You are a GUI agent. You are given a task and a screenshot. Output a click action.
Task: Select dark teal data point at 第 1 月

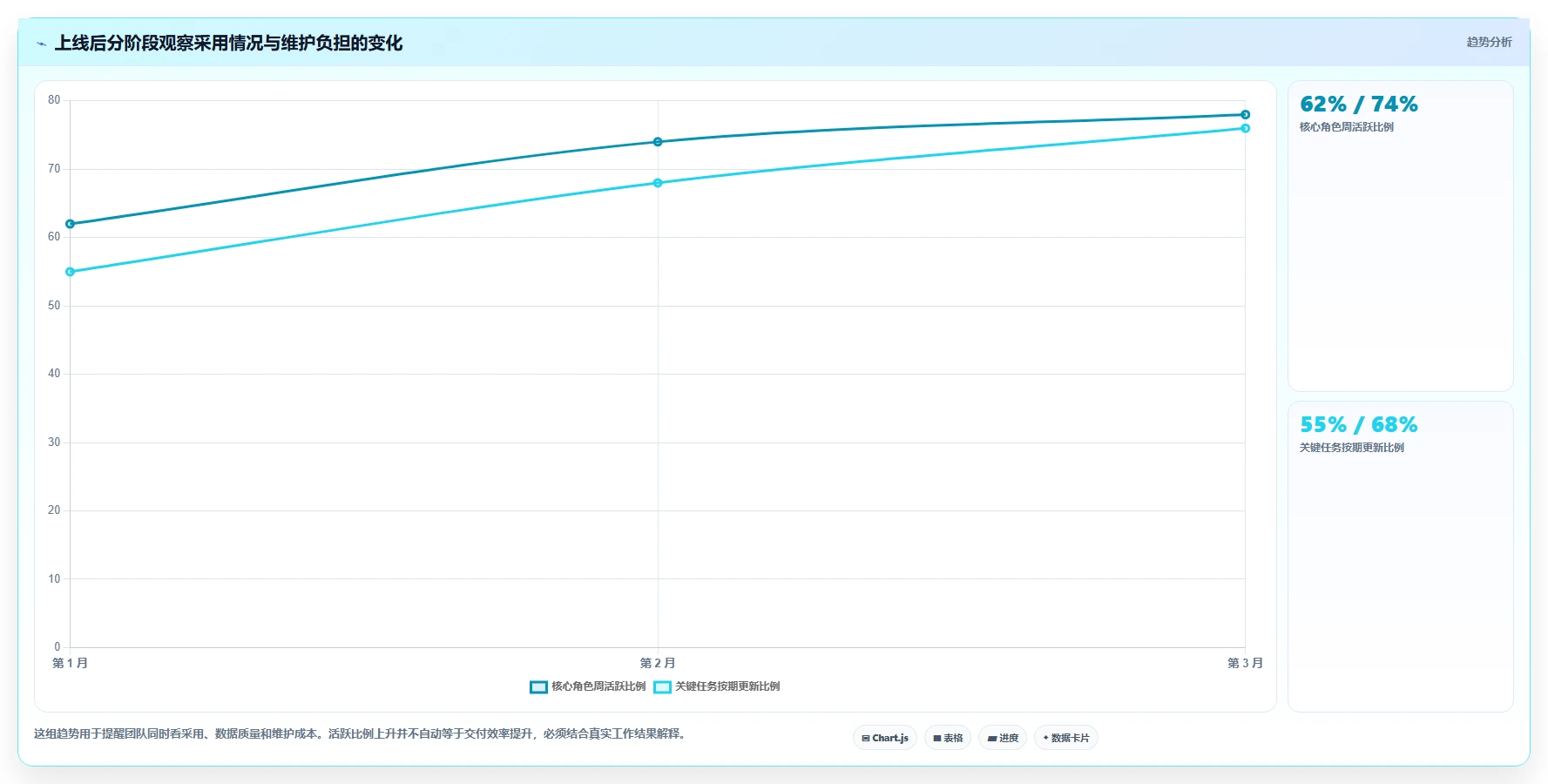71,224
